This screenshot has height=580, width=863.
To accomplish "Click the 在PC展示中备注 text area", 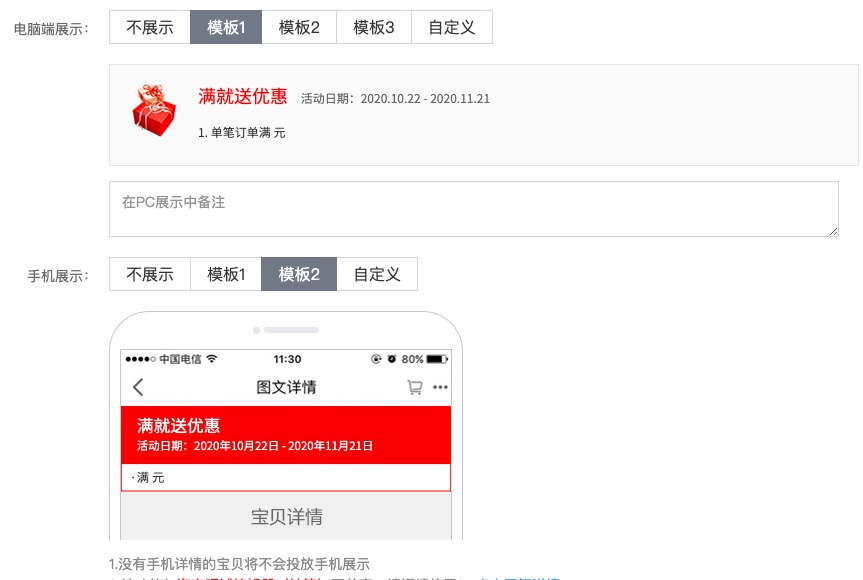I will tap(473, 209).
